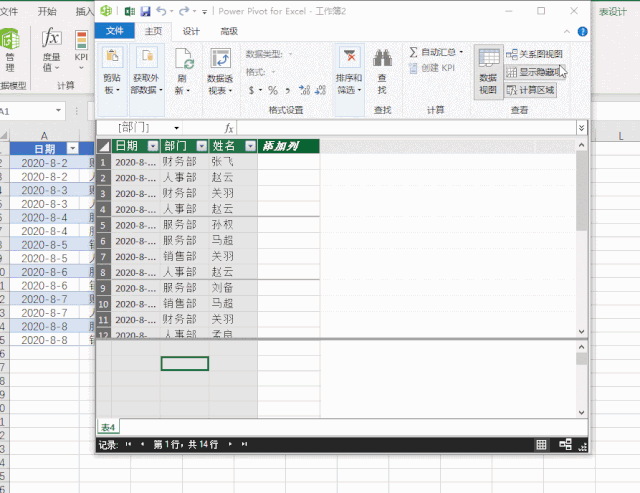Open filter dropdown on 部门 column
Image resolution: width=640 pixels, height=493 pixels.
(x=201, y=146)
